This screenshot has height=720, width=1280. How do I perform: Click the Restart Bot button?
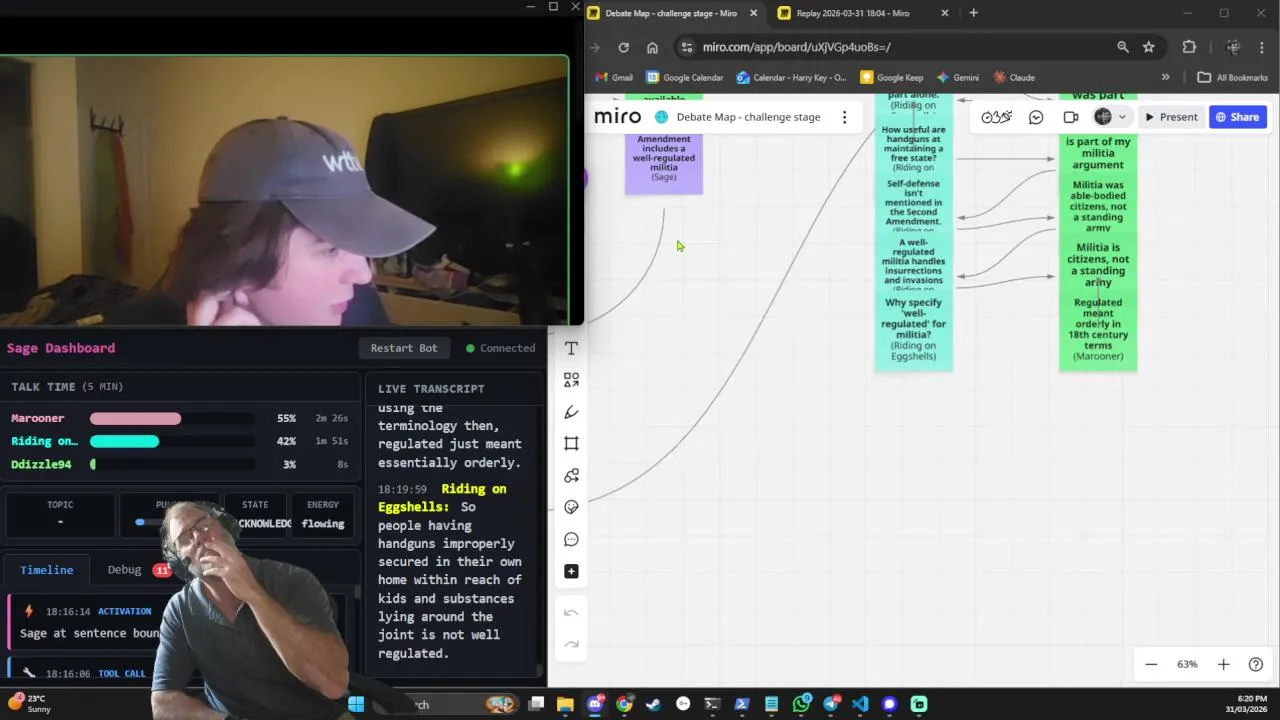tap(404, 348)
